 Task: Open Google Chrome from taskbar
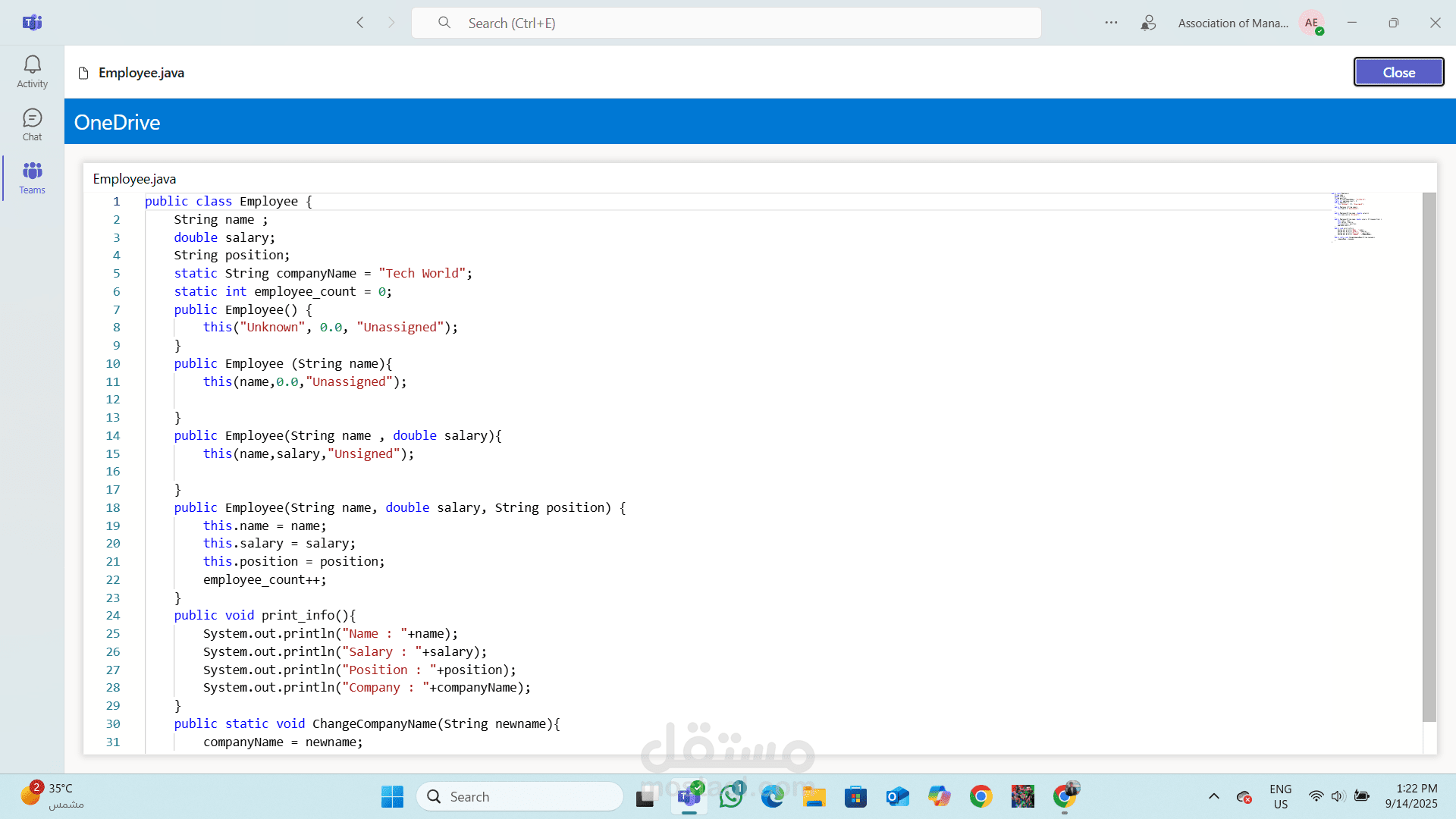click(x=981, y=796)
